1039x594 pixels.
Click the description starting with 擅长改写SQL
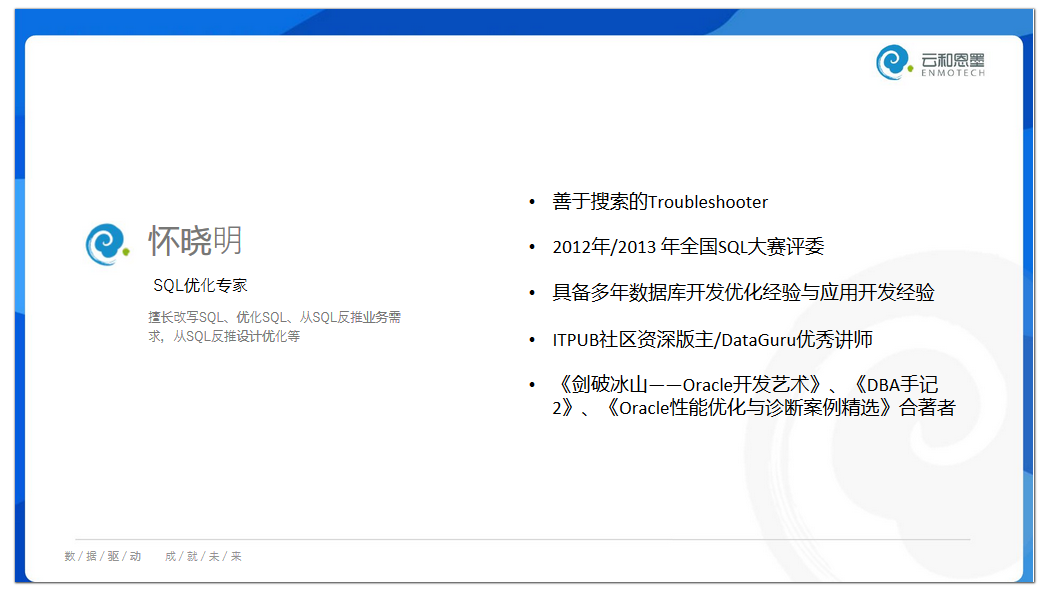pos(274,327)
